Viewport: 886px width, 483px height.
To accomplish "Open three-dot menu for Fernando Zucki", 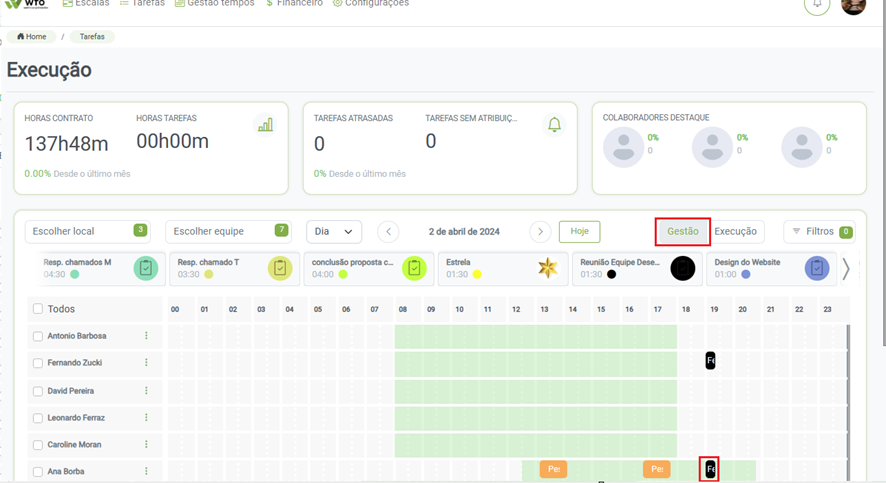I will 146,363.
